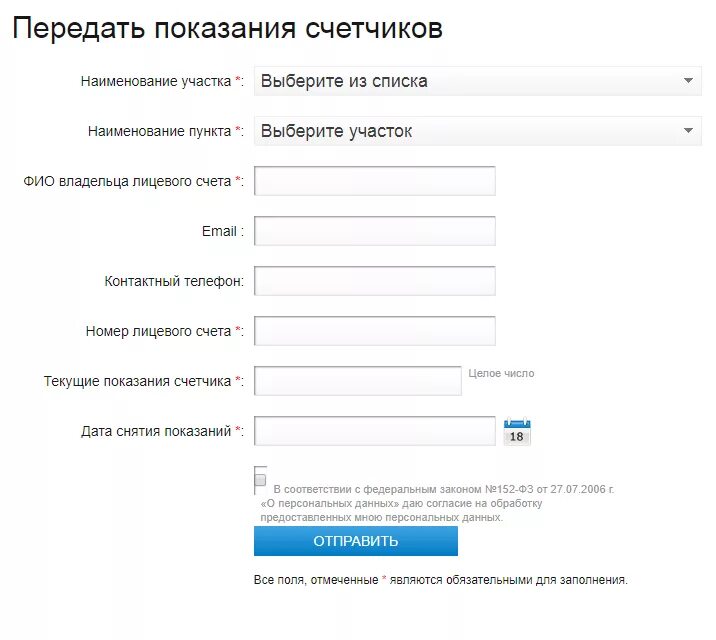Focus the ФИО владельца лицевого счета field

point(375,181)
